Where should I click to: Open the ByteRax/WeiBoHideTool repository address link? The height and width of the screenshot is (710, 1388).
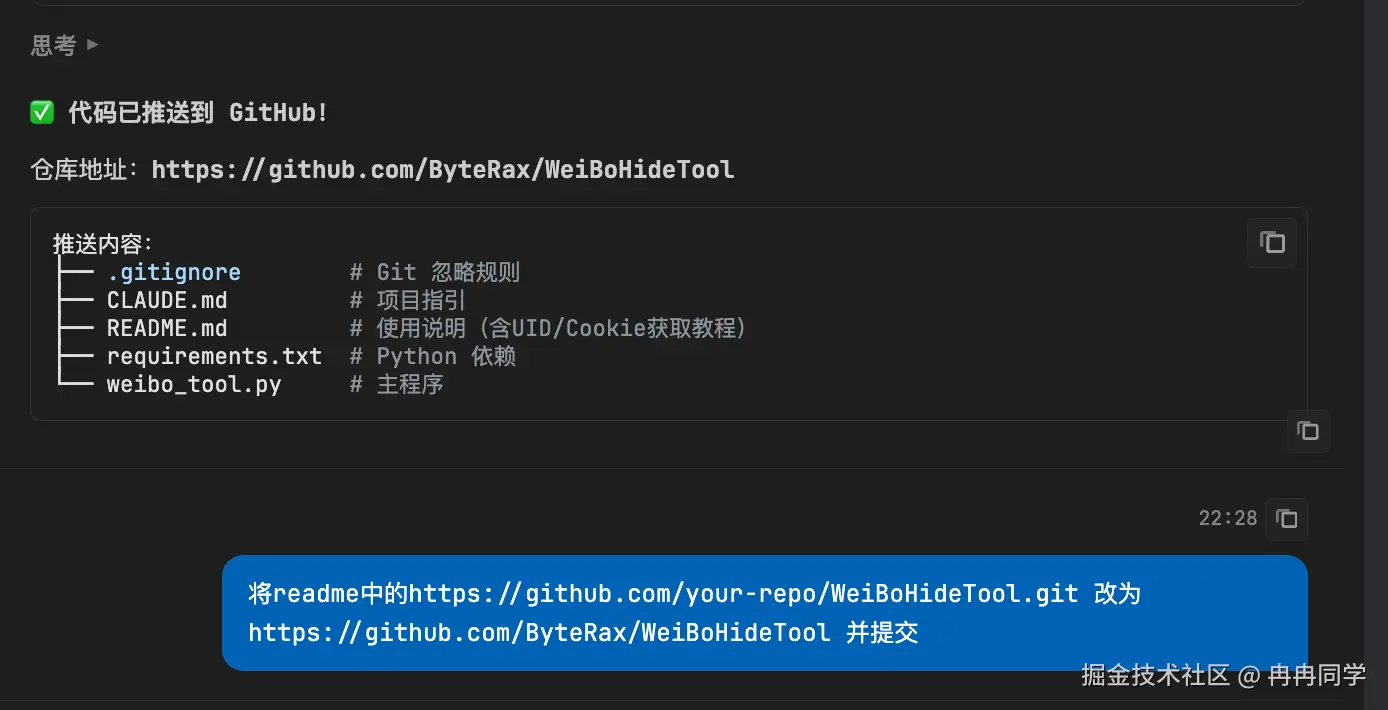(442, 170)
